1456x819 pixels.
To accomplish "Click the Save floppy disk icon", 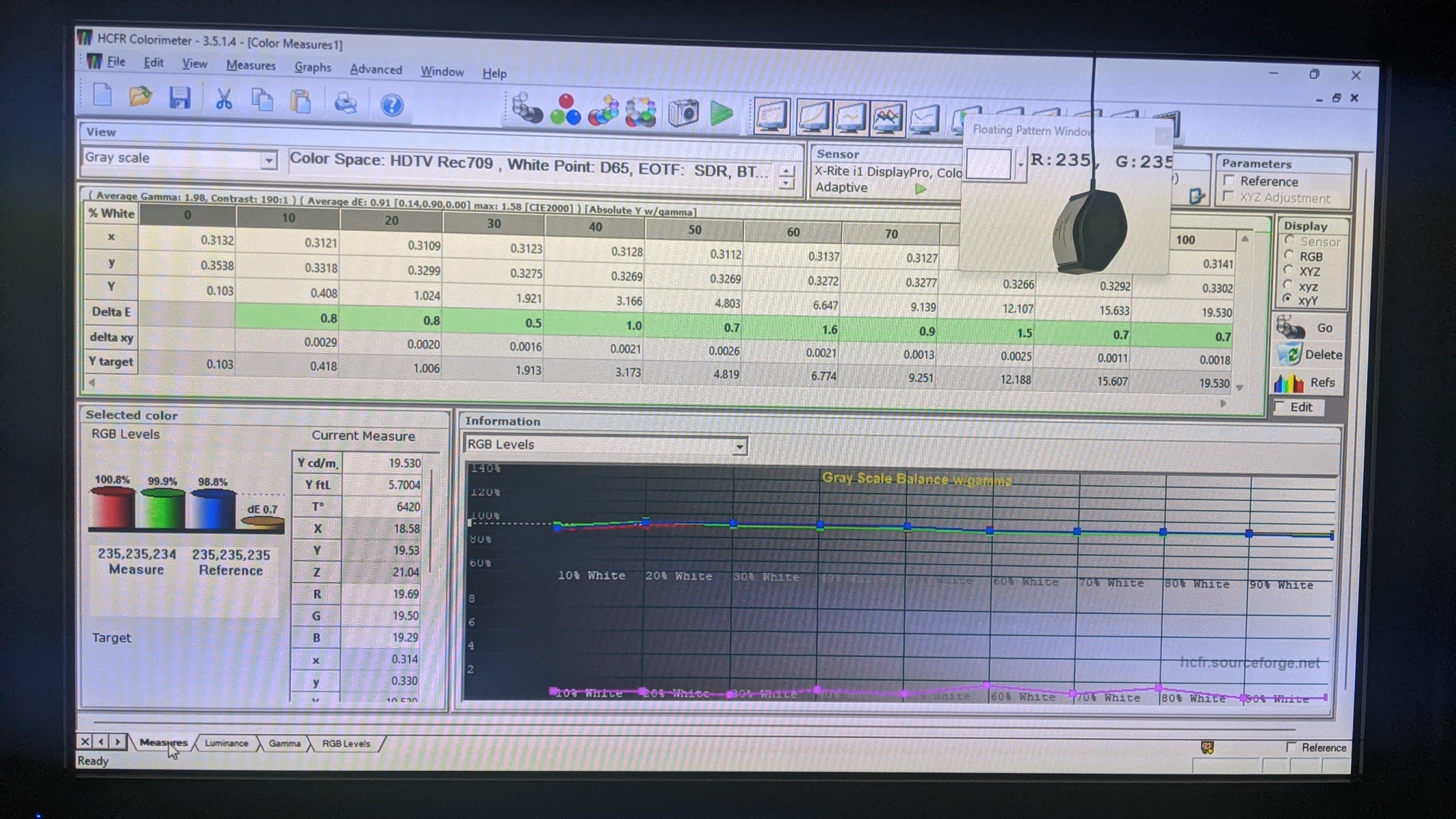I will pos(179,98).
